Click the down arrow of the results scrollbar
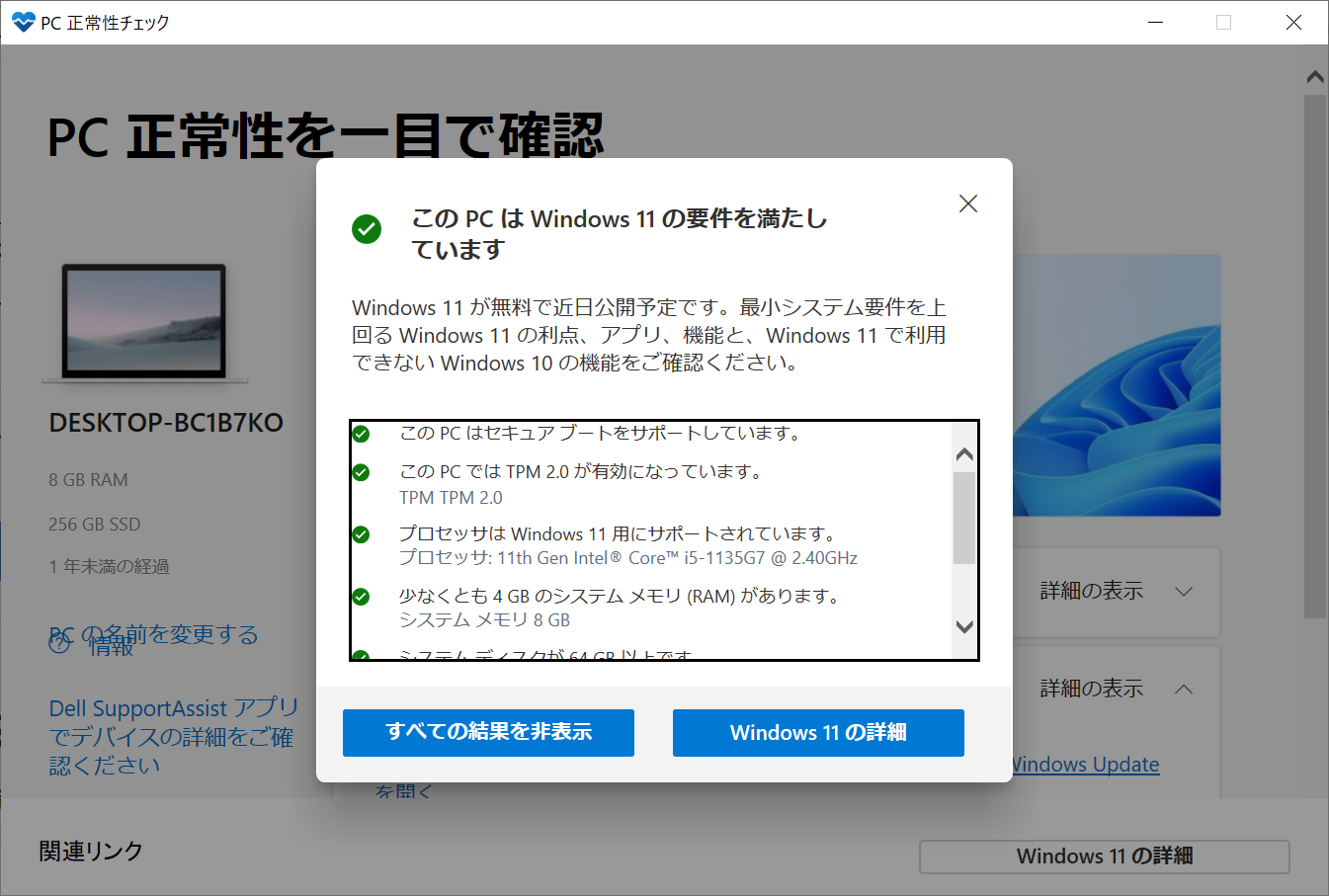Screen dimensions: 1329x896 point(963,626)
